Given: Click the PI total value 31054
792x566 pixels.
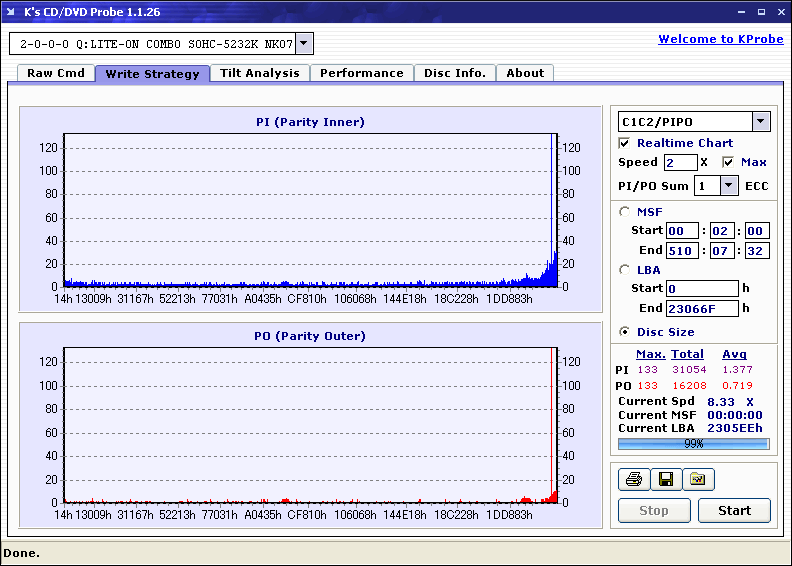Looking at the screenshot, I should click(x=689, y=370).
